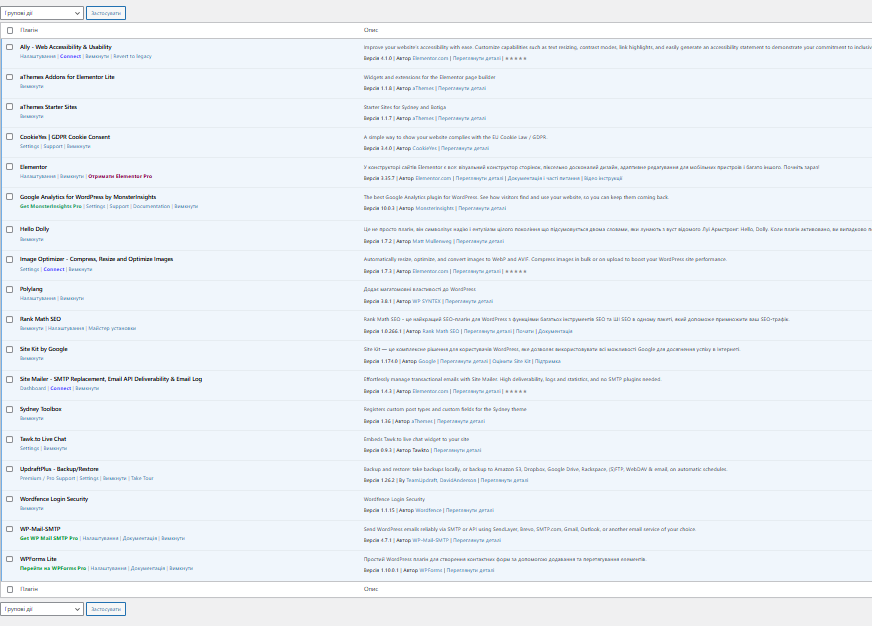Screen dimensions: 872x626
Task: Check the aThemes Addons for Elementor Lite row
Action: pos(9,77)
